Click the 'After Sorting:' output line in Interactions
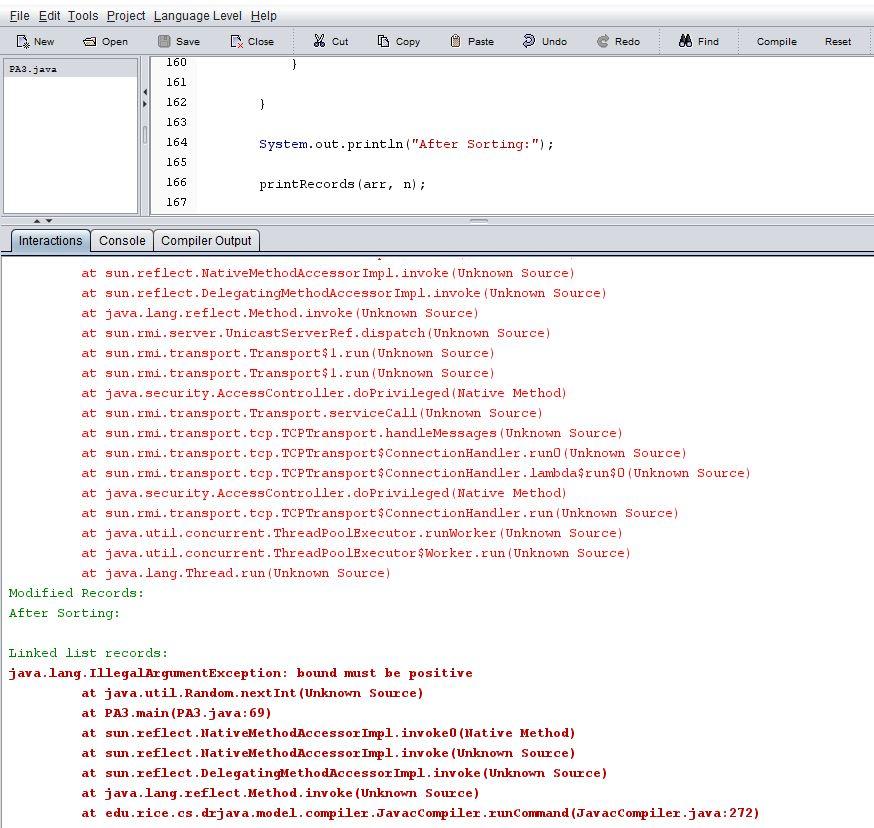 [64, 613]
